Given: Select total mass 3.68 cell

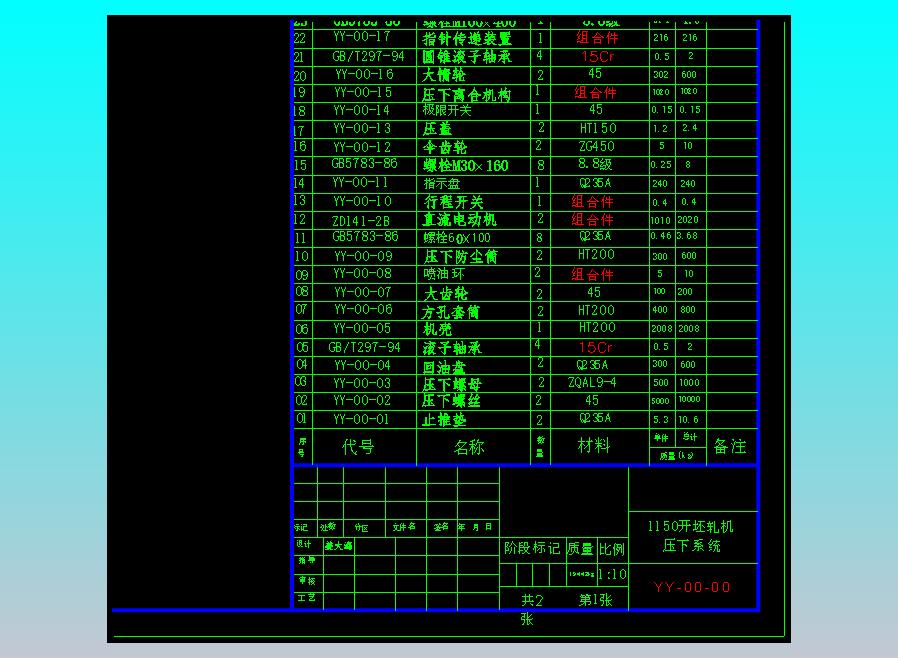Looking at the screenshot, I should (x=687, y=236).
